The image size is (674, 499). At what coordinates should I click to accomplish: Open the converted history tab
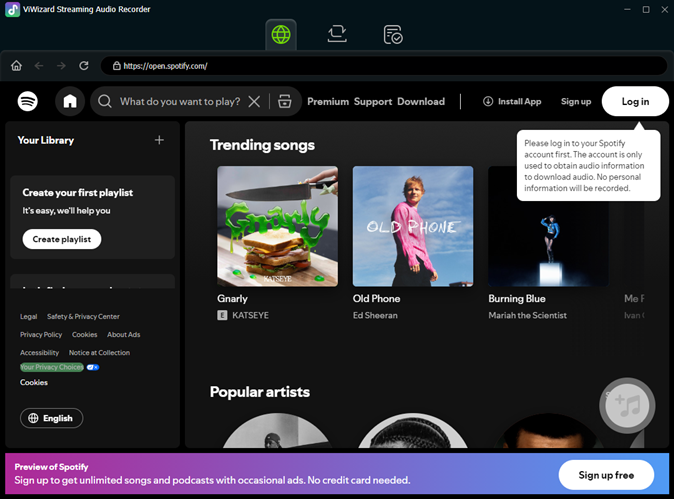393,34
